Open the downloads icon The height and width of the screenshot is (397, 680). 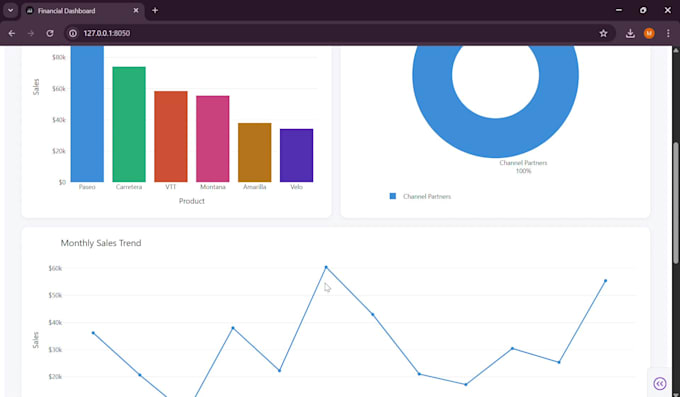point(630,33)
